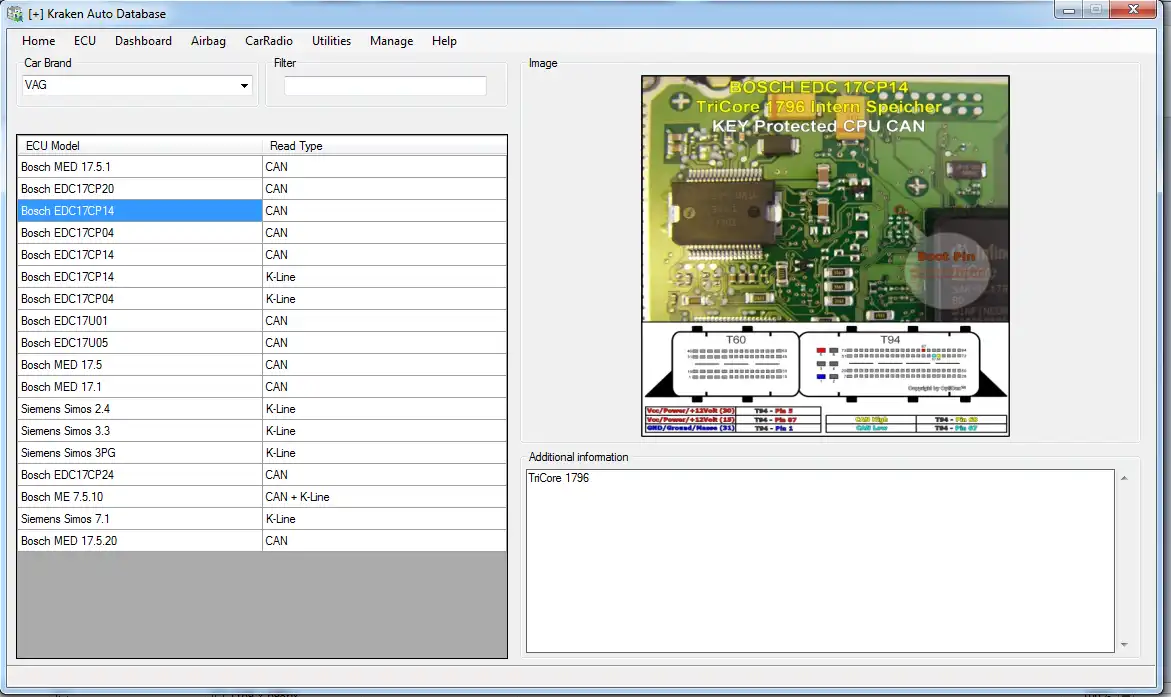Sort by the Read Type column header
This screenshot has height=697, width=1171.
[384, 146]
